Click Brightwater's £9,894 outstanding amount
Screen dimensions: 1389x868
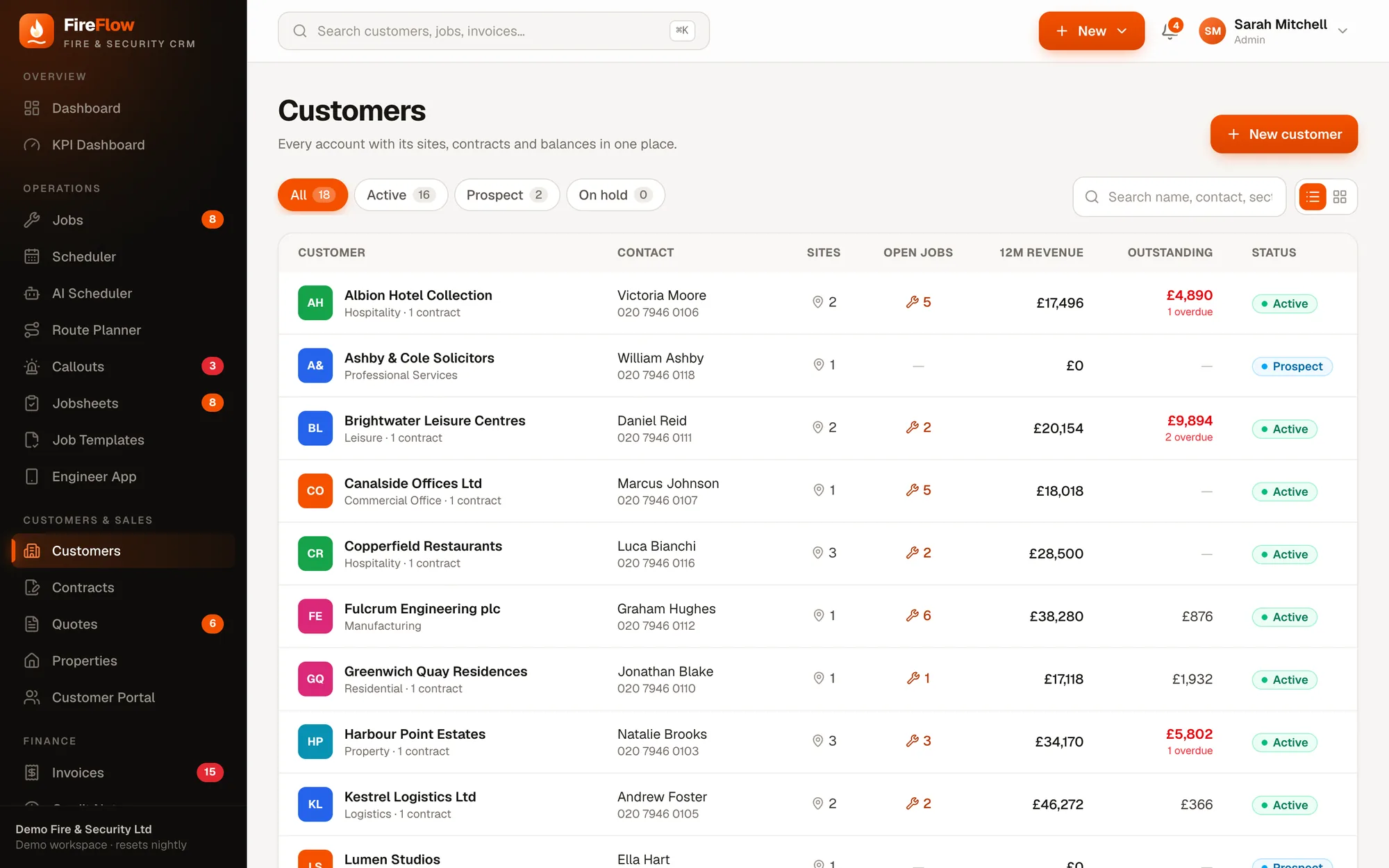(x=1190, y=421)
